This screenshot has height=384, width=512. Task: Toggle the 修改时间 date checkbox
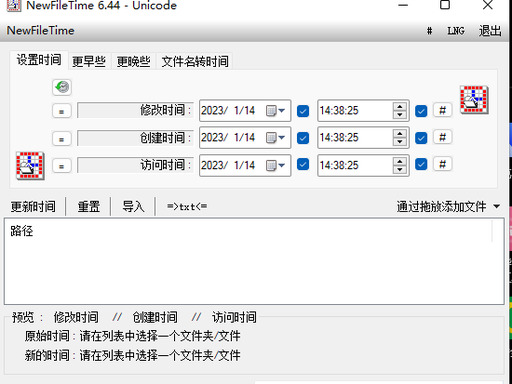(x=303, y=111)
